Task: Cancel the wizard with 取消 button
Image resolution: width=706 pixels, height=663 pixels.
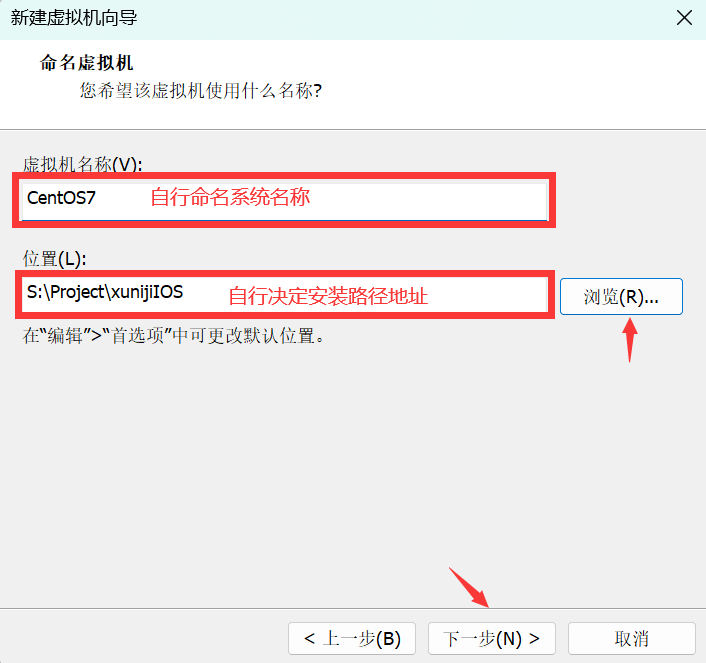Action: click(x=632, y=639)
